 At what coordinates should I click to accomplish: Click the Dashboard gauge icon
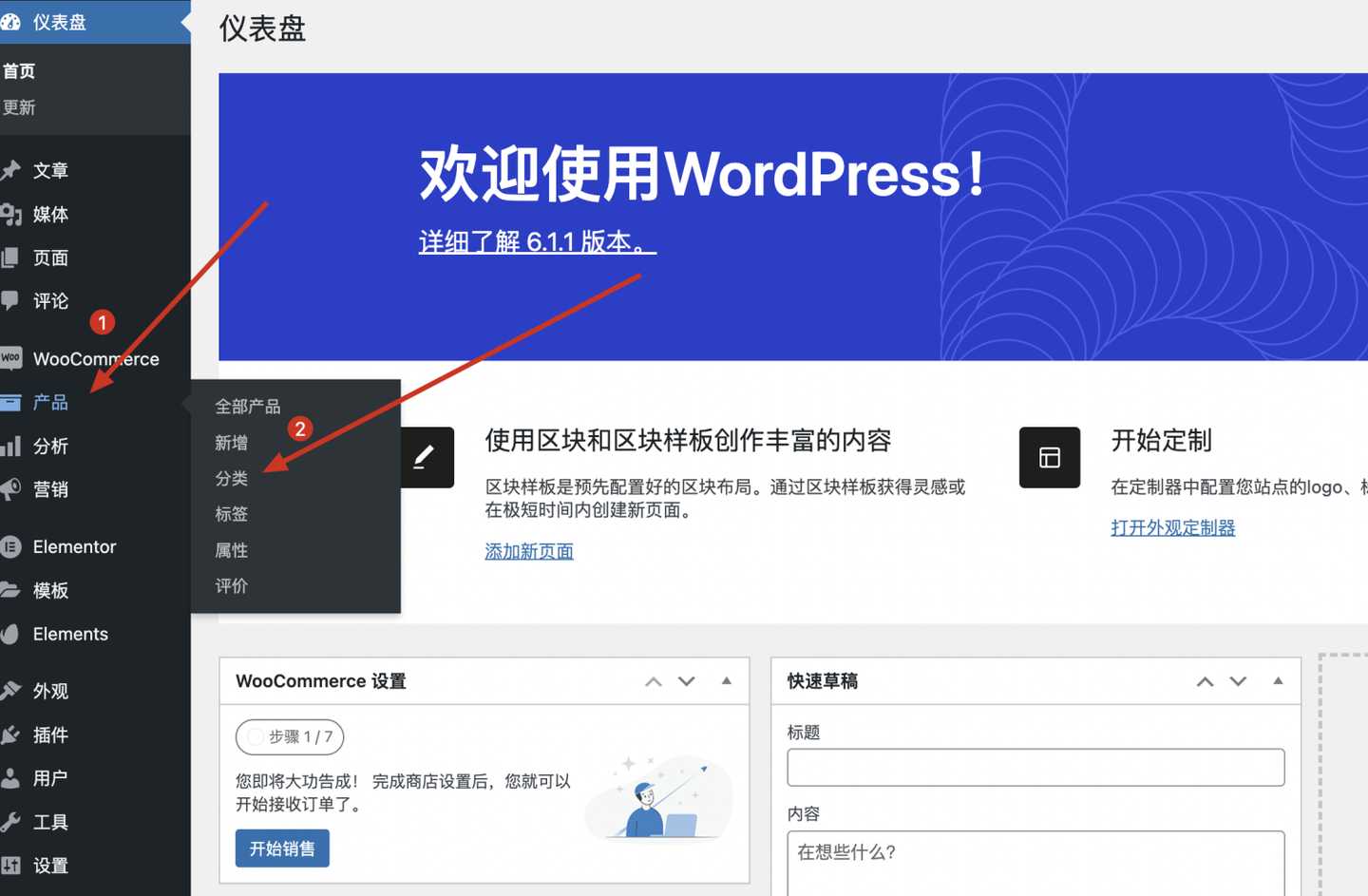10,22
